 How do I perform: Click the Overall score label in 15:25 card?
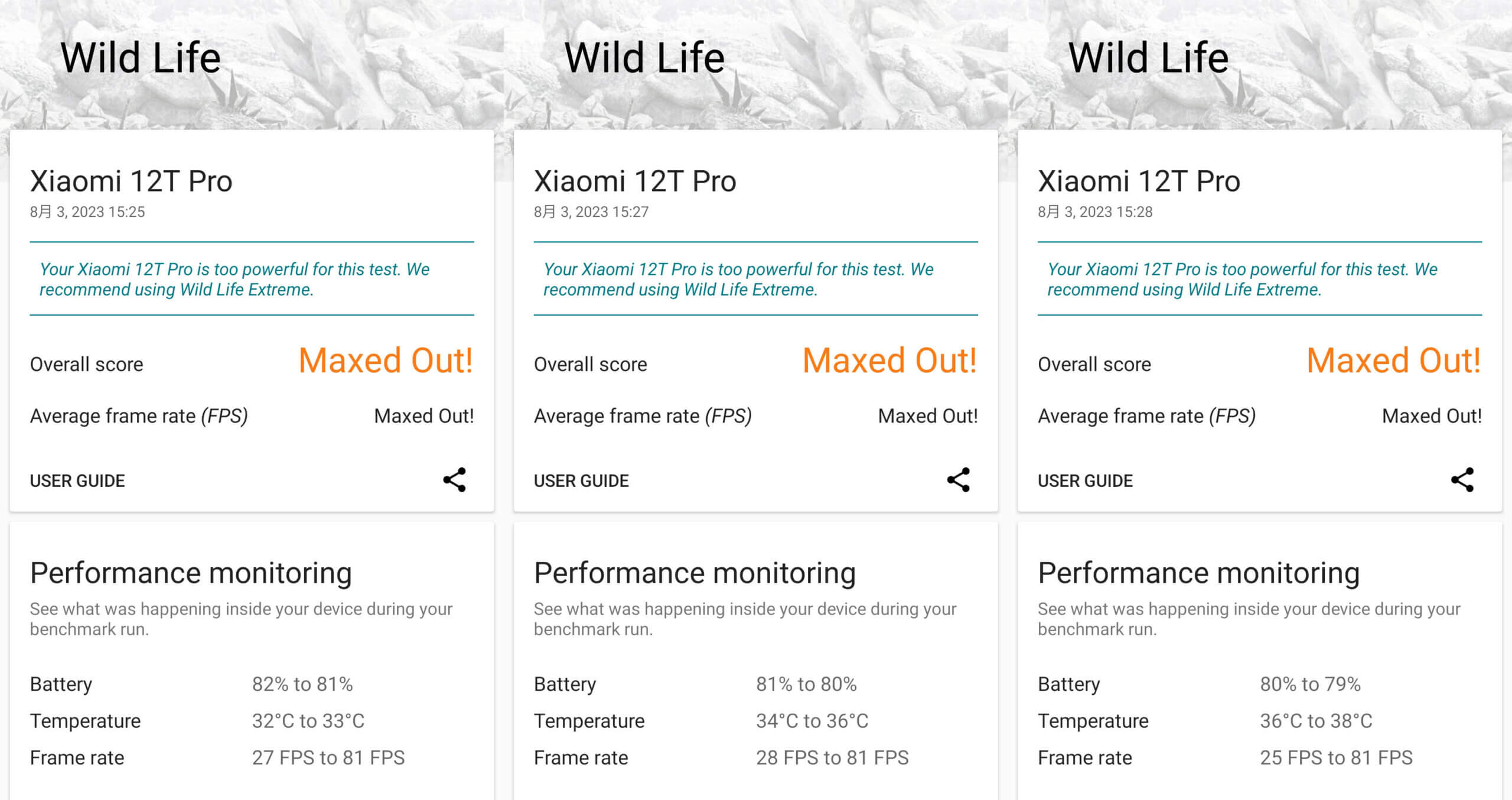87,365
